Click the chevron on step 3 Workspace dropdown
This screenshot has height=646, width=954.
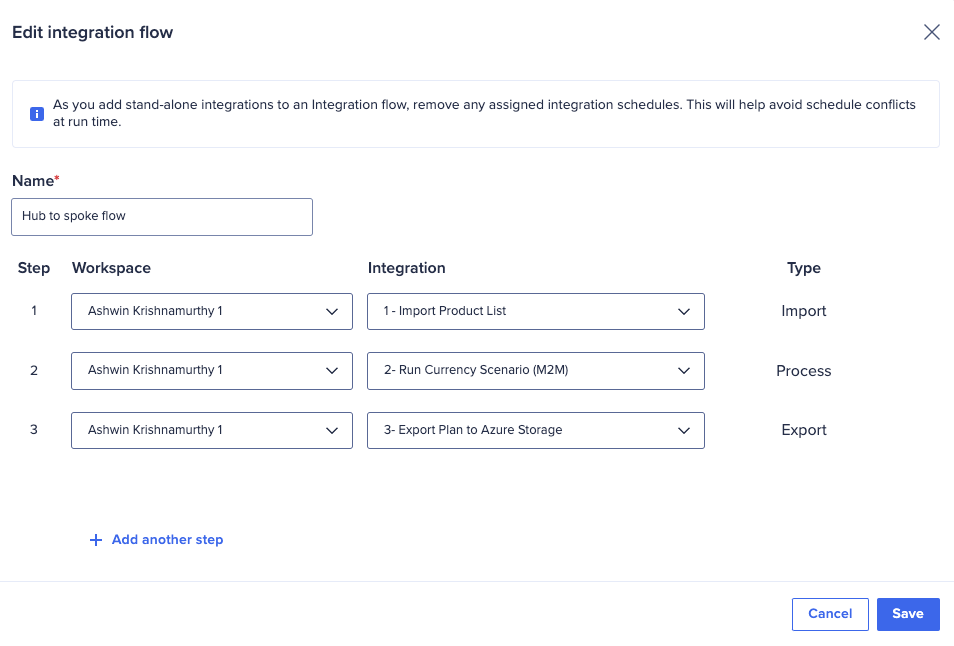(332, 430)
